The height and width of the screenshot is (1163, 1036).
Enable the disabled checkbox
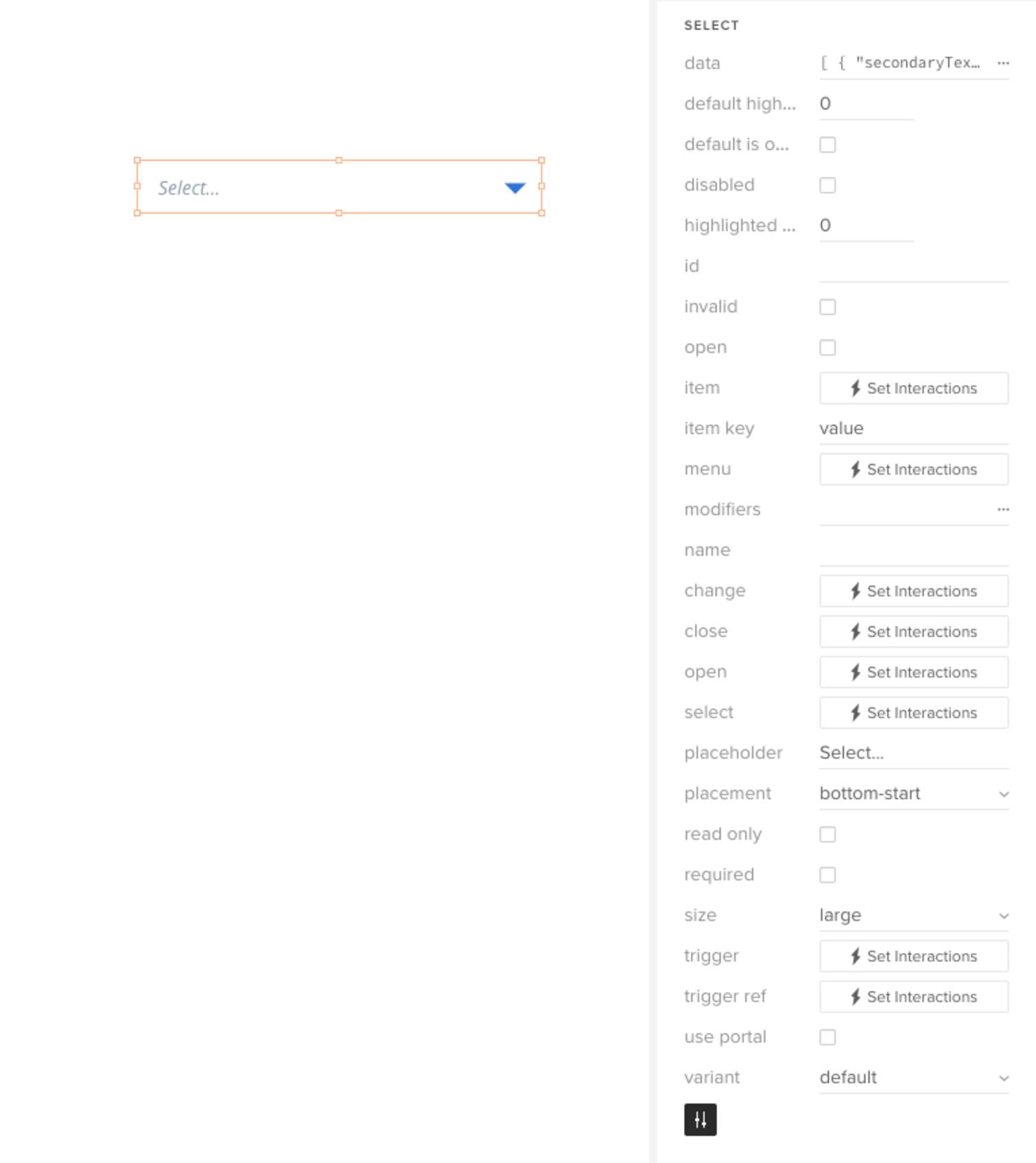[x=827, y=185]
